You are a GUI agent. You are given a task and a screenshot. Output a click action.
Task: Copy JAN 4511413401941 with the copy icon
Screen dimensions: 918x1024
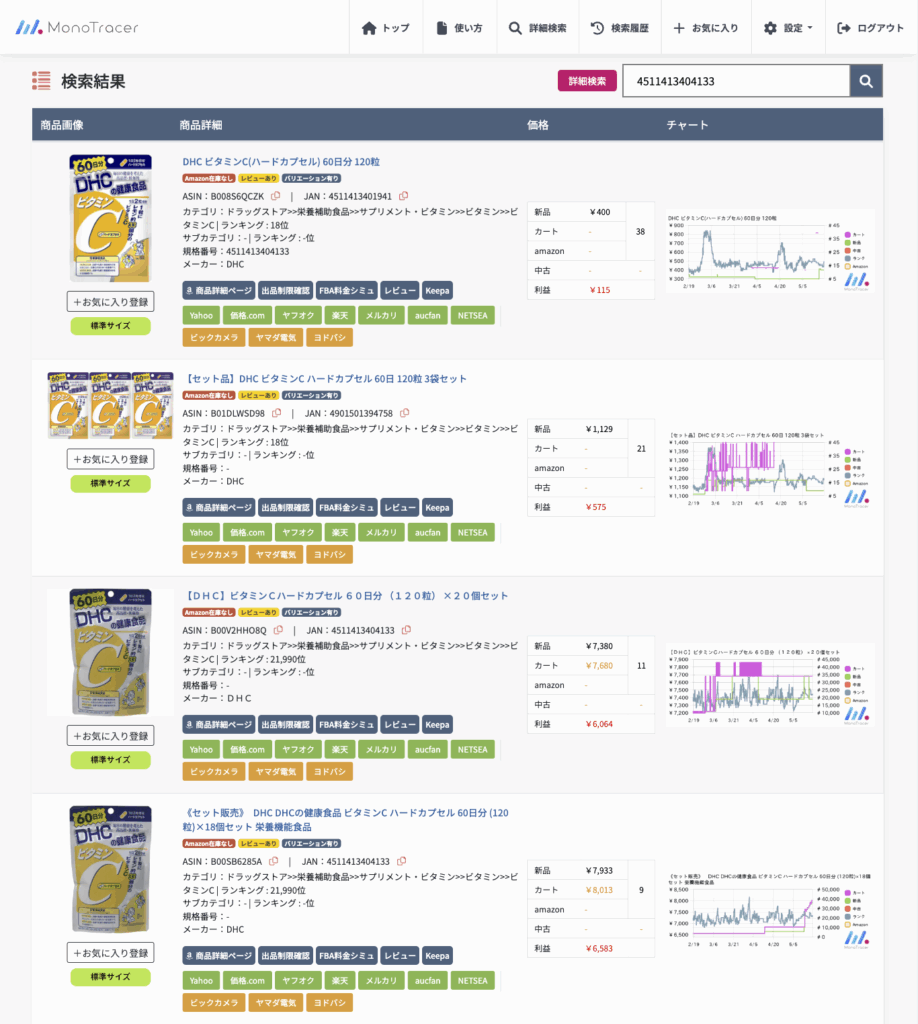coord(404,196)
